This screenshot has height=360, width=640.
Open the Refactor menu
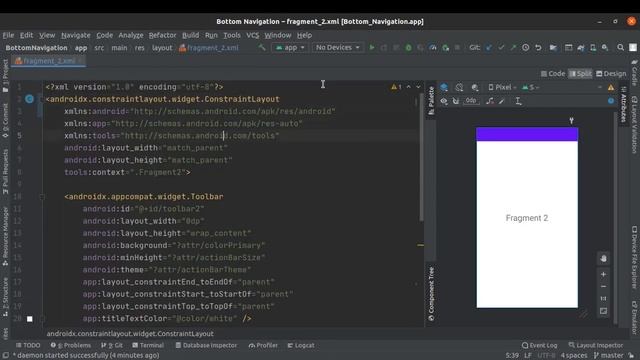tap(162, 35)
